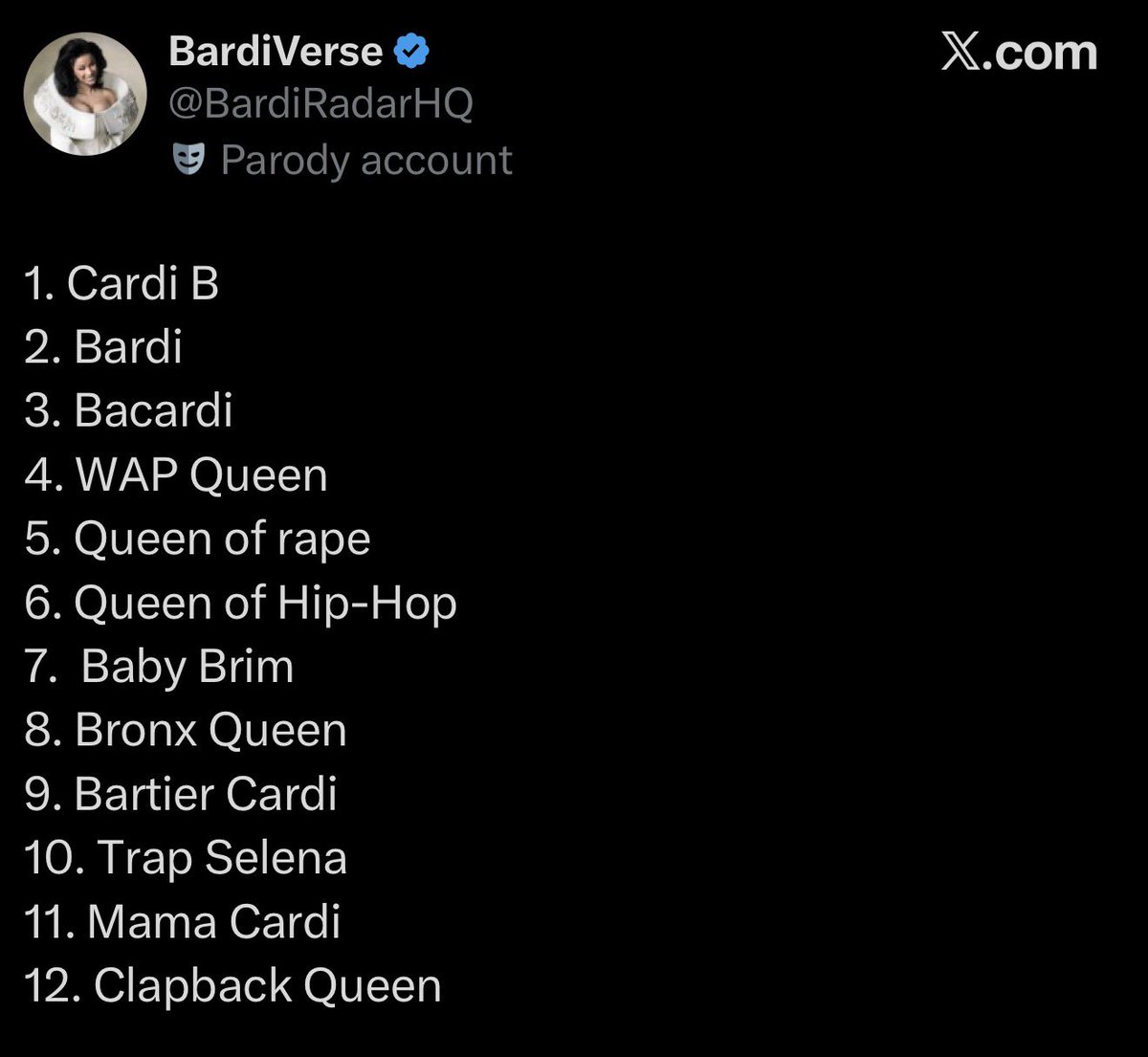Select the line "1. Cardi B"

click(x=121, y=284)
